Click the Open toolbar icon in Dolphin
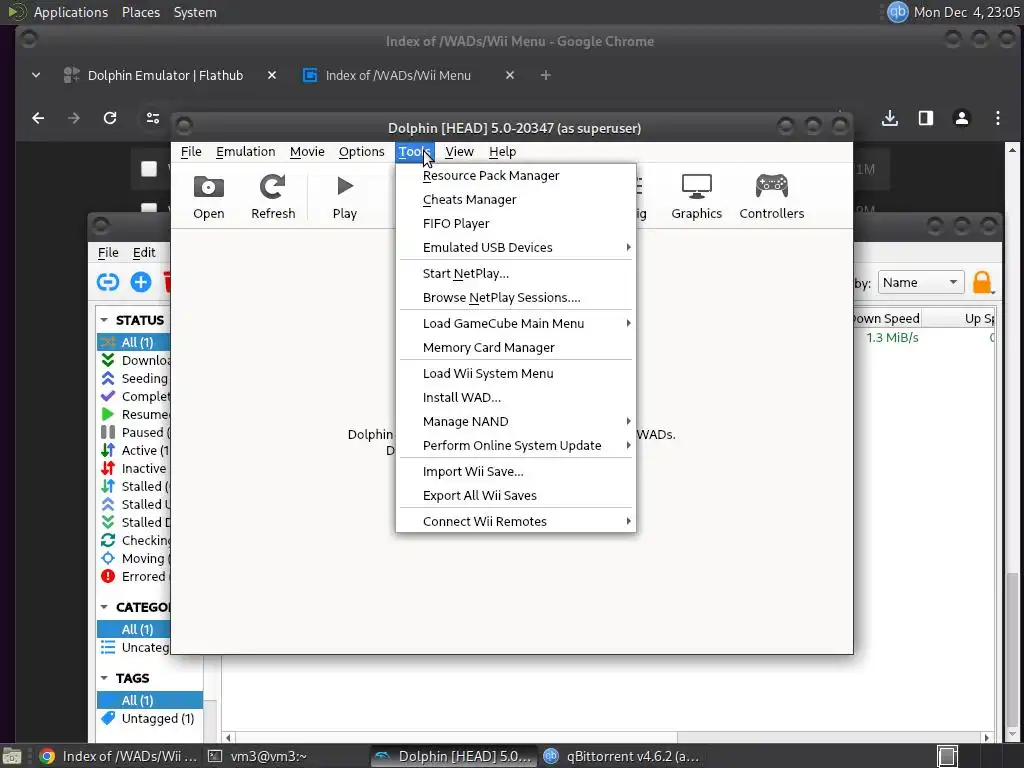 [x=208, y=197]
